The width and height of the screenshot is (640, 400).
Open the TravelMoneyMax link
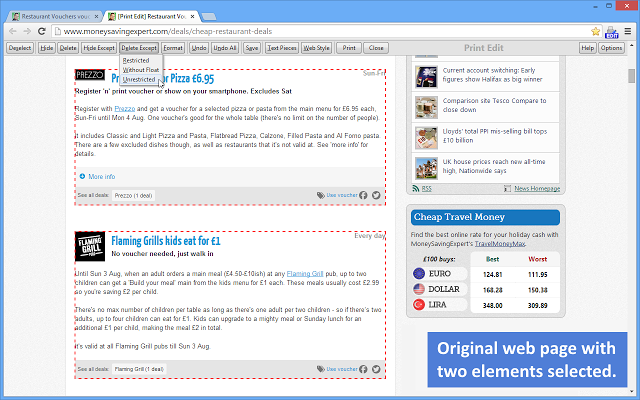[x=500, y=244]
